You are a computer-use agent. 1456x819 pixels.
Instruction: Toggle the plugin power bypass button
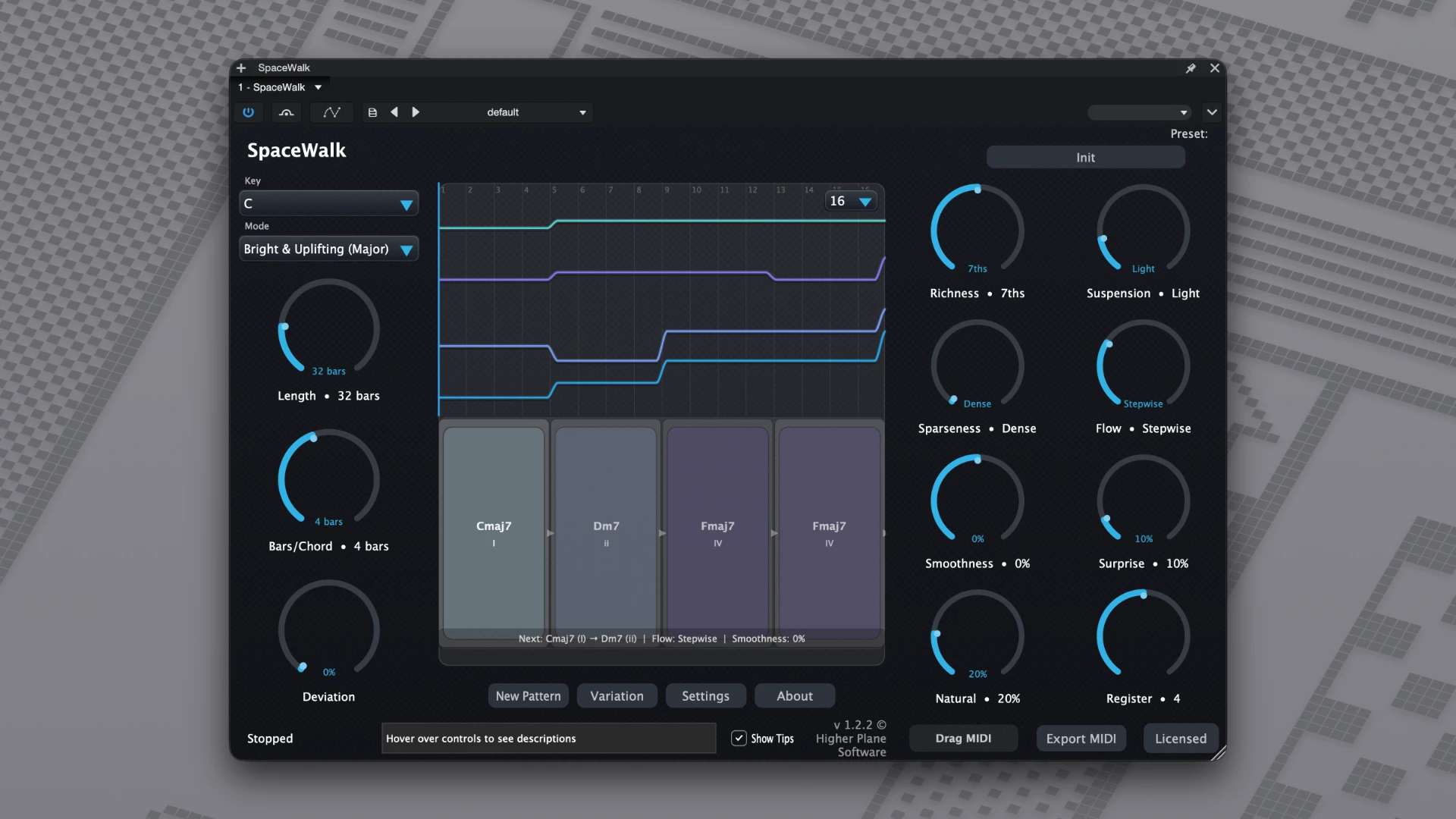248,112
